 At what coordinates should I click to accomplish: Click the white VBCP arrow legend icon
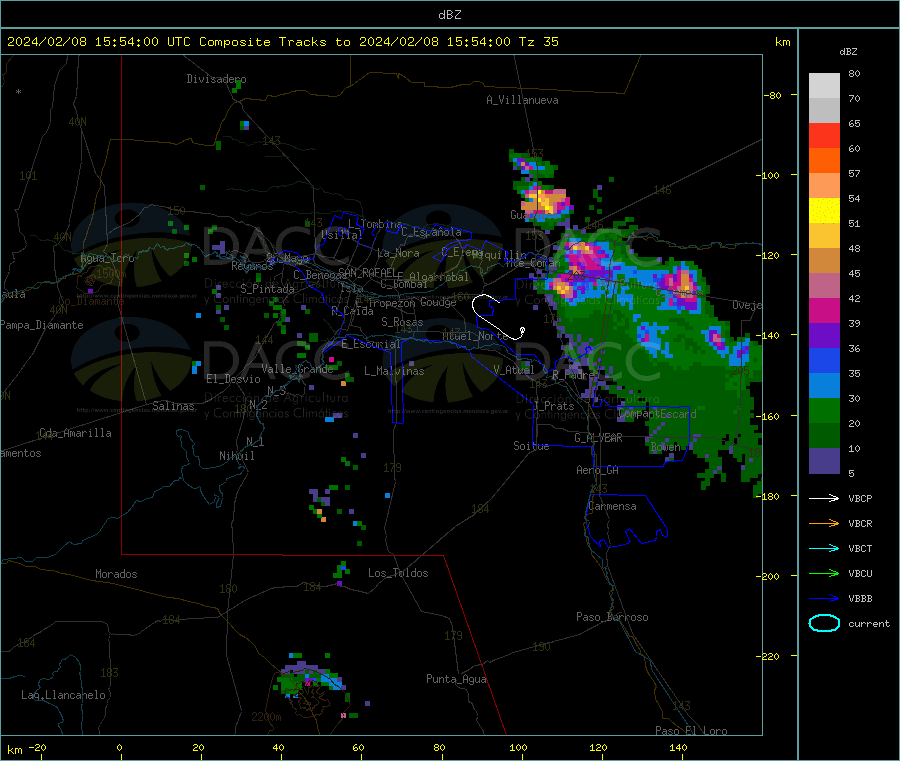(824, 498)
